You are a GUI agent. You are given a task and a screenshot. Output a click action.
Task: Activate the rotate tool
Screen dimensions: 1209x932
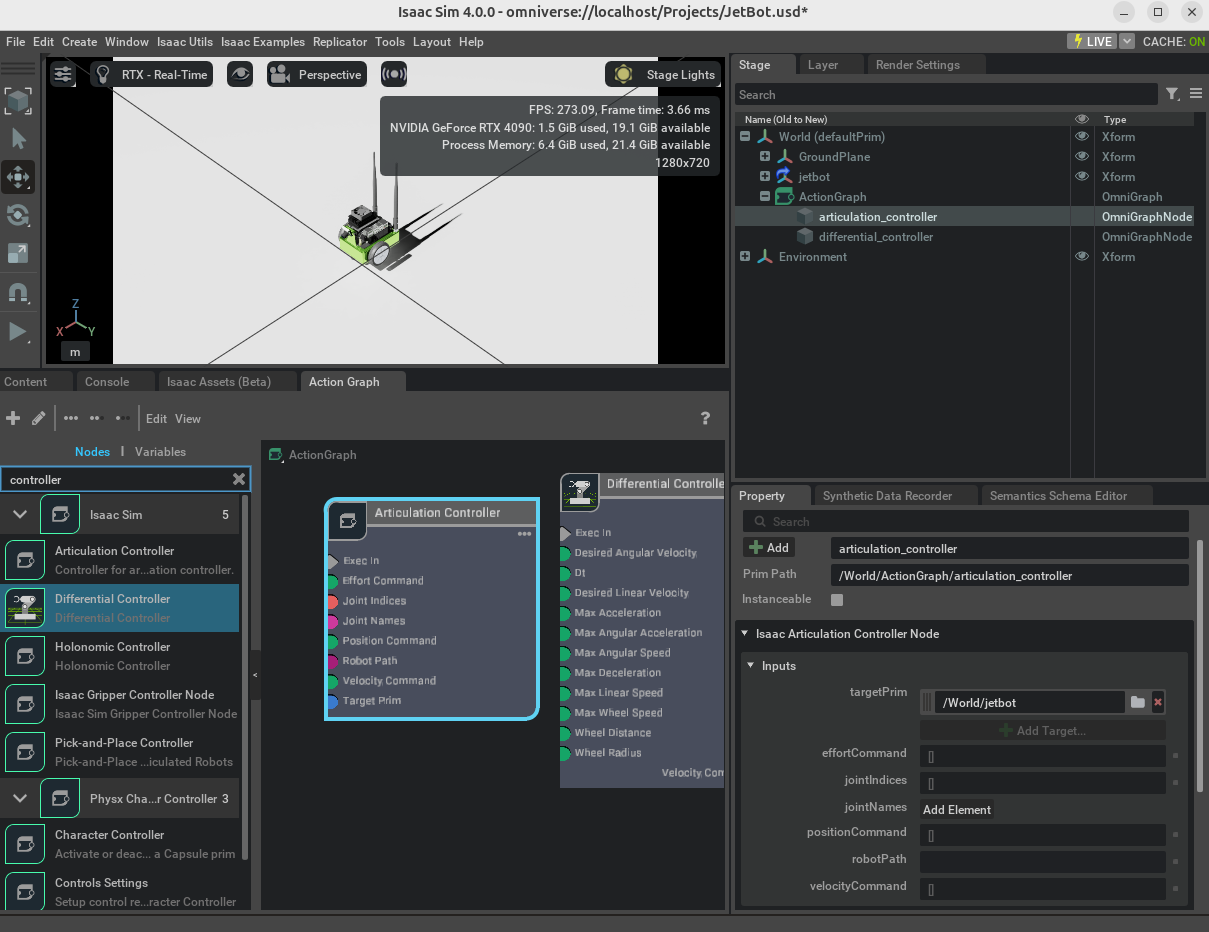18,215
